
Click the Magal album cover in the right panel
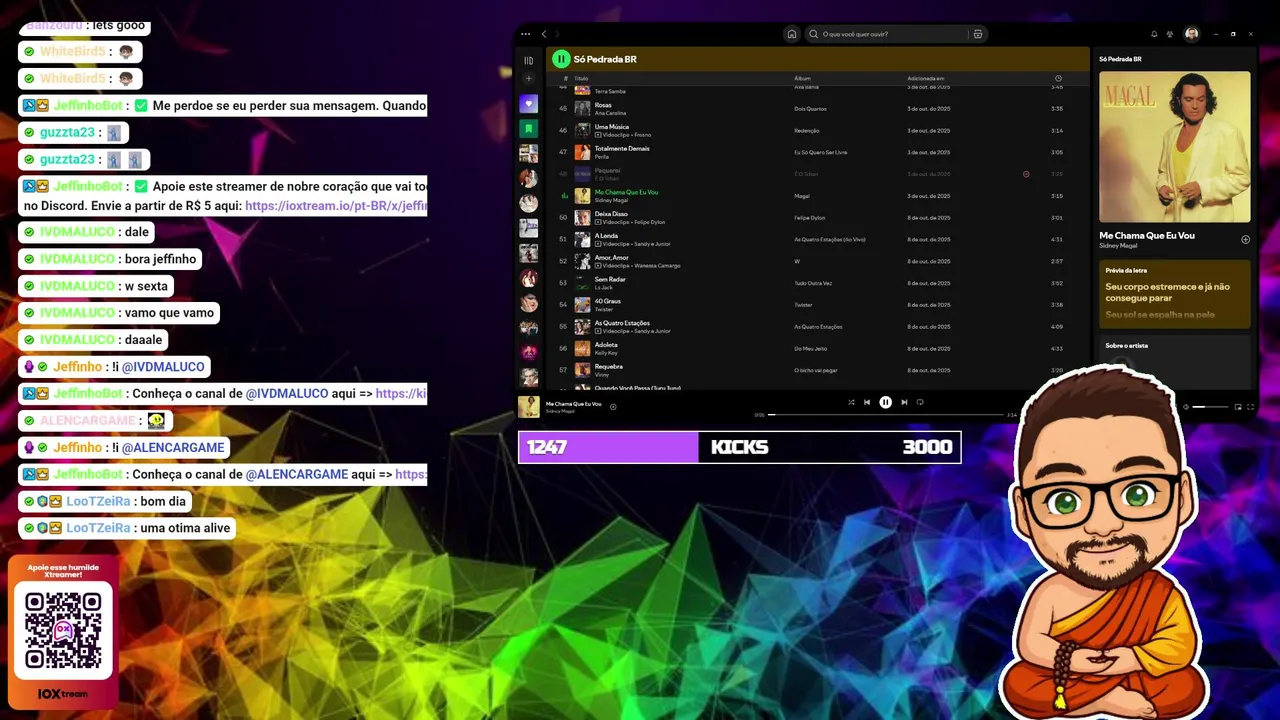pyautogui.click(x=1175, y=146)
